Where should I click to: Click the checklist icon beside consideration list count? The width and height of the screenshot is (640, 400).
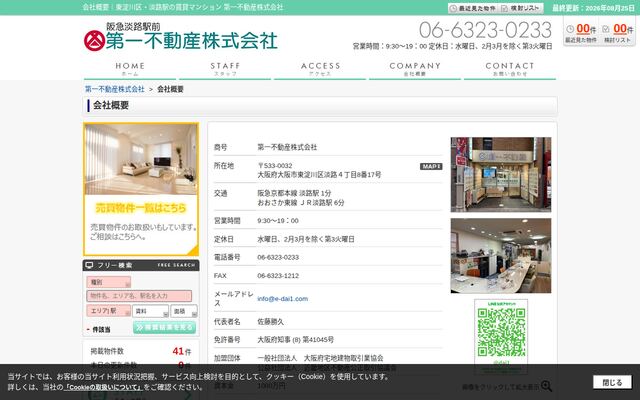606,29
